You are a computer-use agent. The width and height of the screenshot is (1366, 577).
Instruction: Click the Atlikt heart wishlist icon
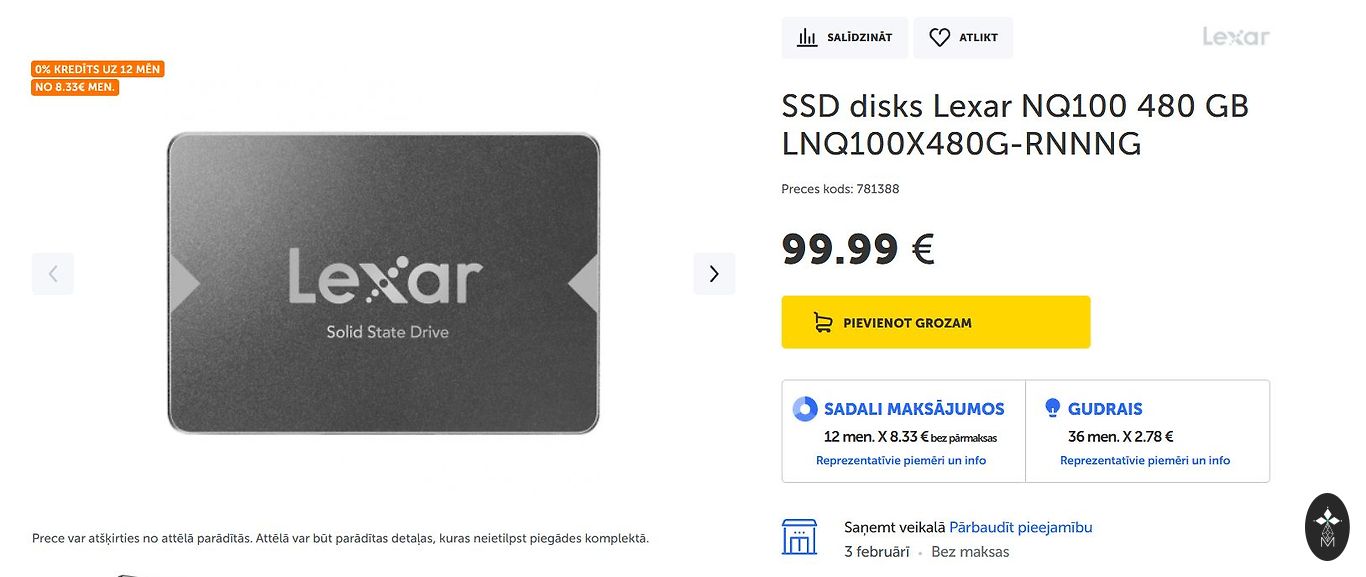click(939, 38)
